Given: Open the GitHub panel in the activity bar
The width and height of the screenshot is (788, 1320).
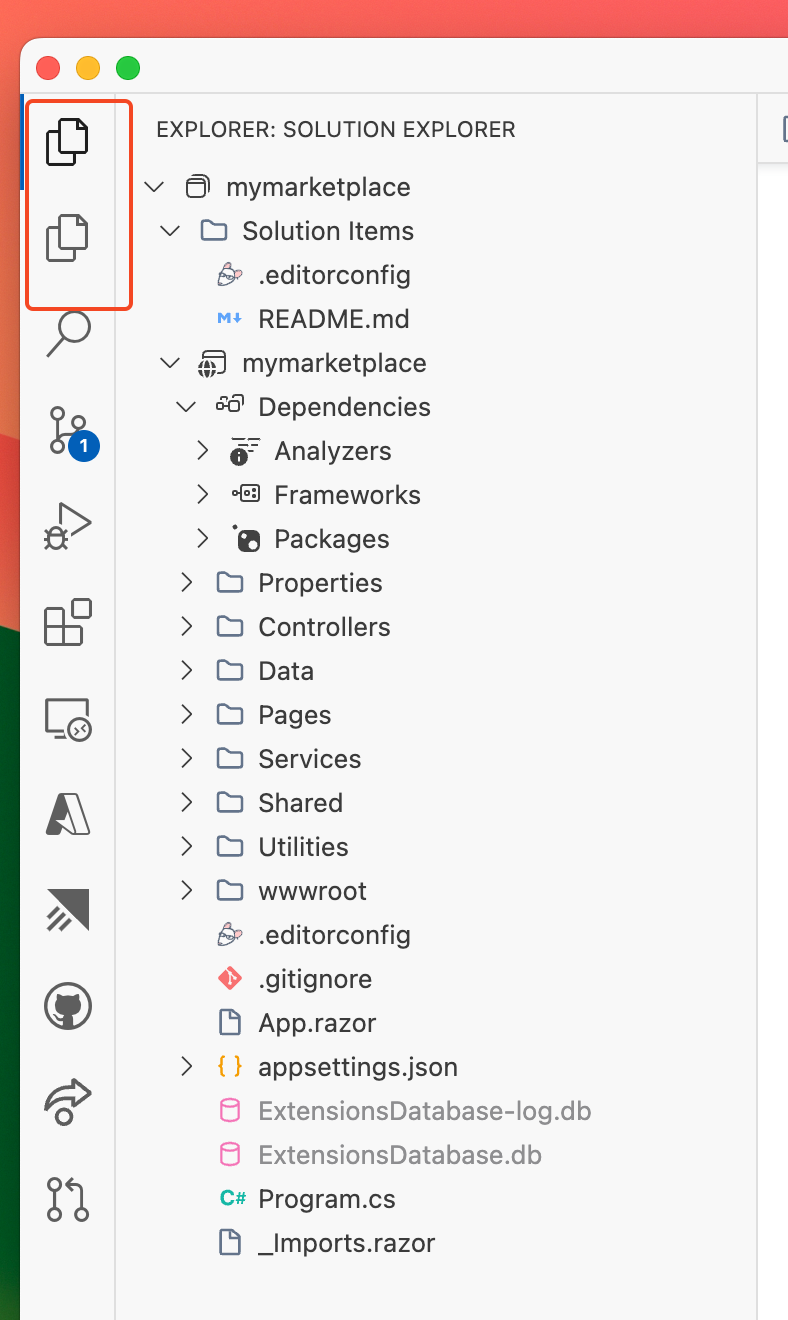Looking at the screenshot, I should click(67, 1006).
